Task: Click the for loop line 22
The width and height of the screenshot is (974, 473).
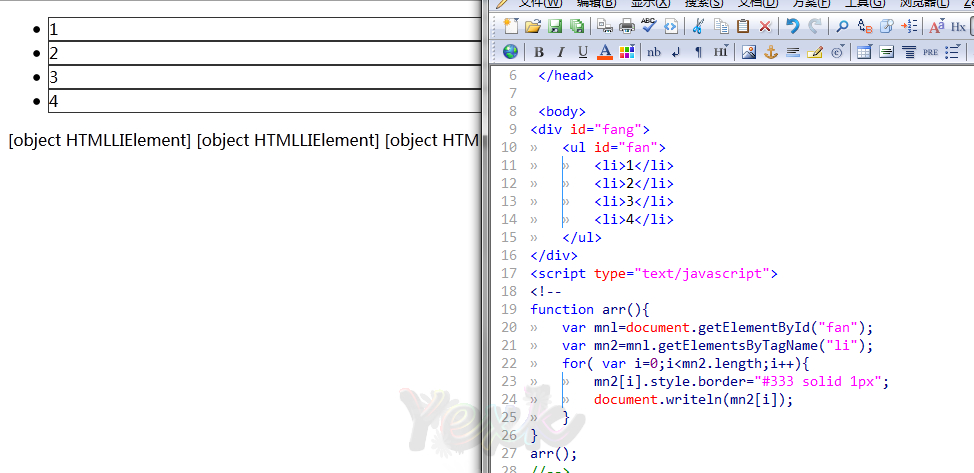Action: tap(686, 363)
